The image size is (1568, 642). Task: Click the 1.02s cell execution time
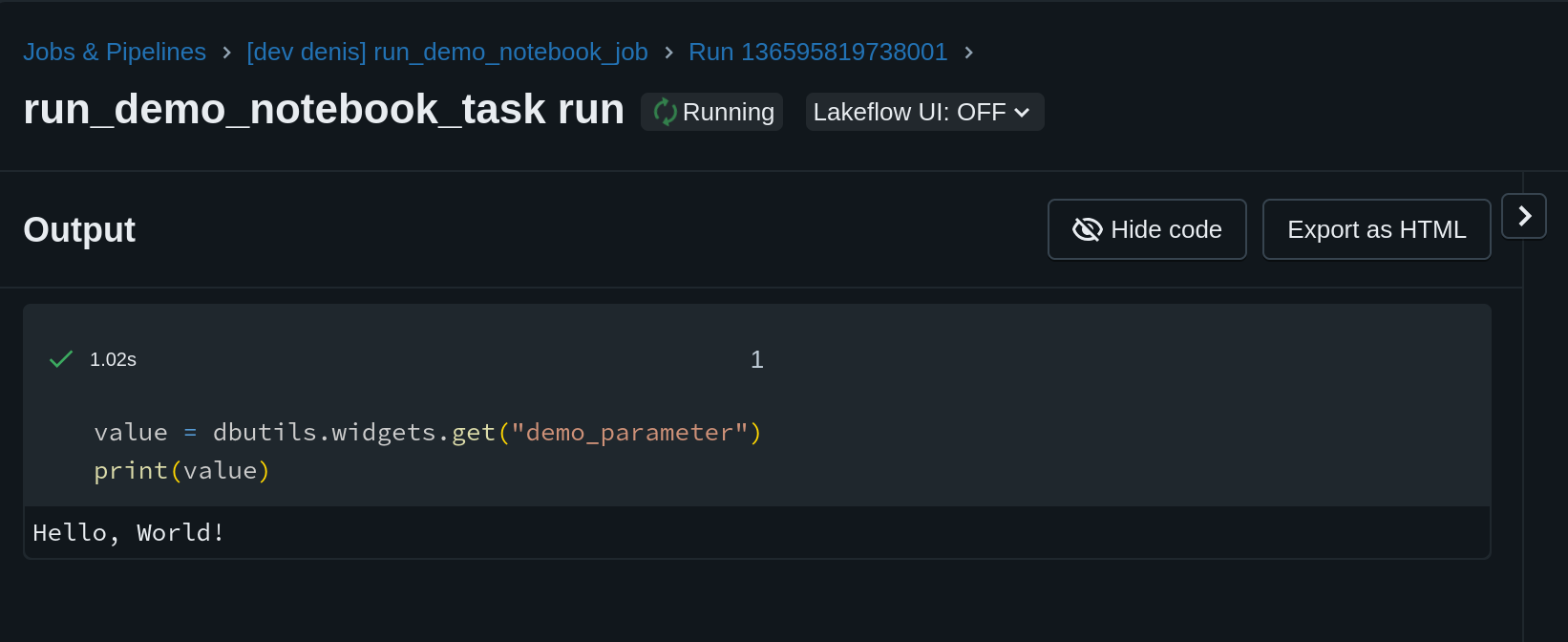pos(113,359)
